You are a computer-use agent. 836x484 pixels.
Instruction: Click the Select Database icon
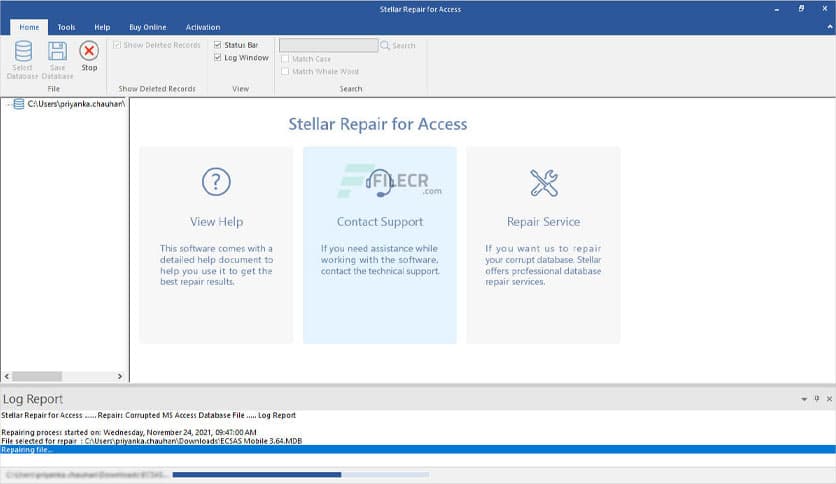click(23, 52)
